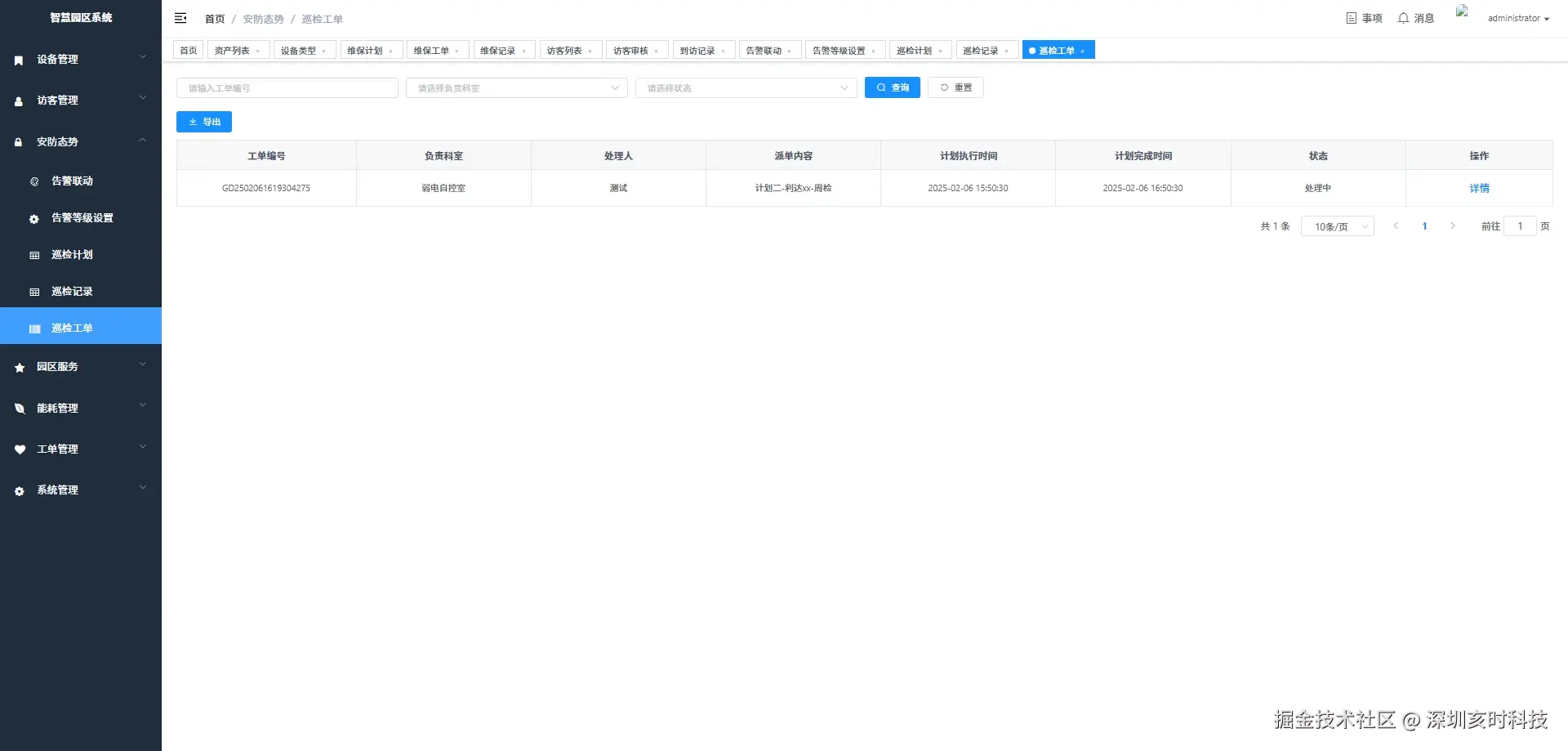Open the 请选择负责科室 dropdown

[517, 88]
